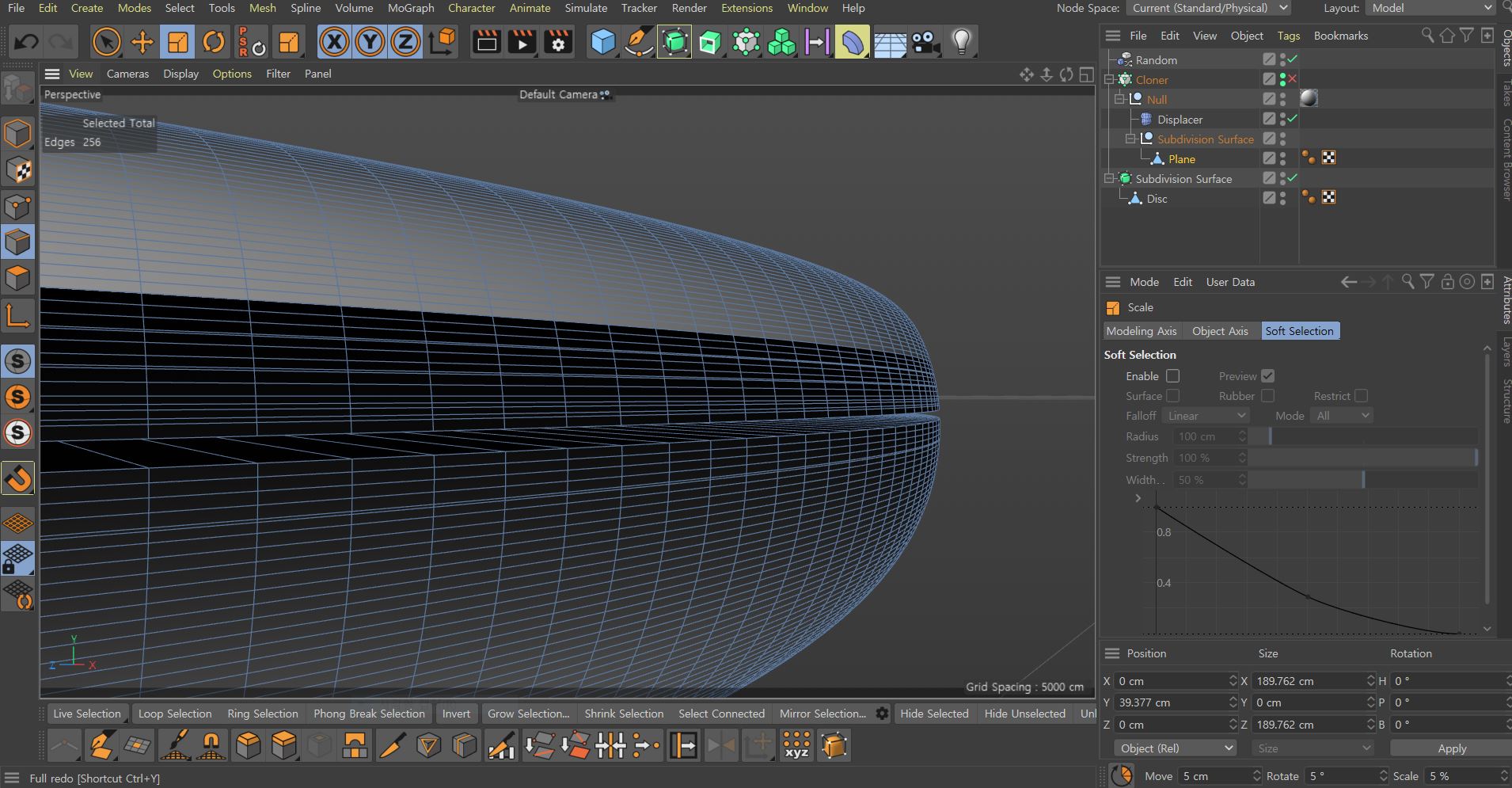Adjust the Radius slider
This screenshot has height=788, width=1512.
pyautogui.click(x=1363, y=436)
